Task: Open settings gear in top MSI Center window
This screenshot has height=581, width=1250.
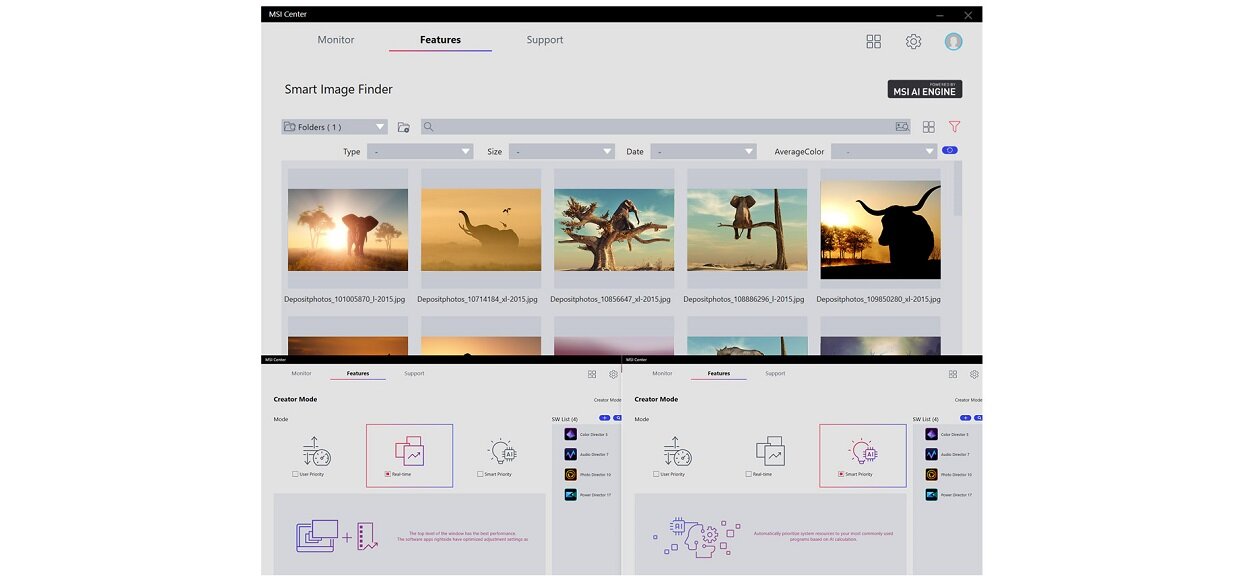Action: tap(913, 41)
